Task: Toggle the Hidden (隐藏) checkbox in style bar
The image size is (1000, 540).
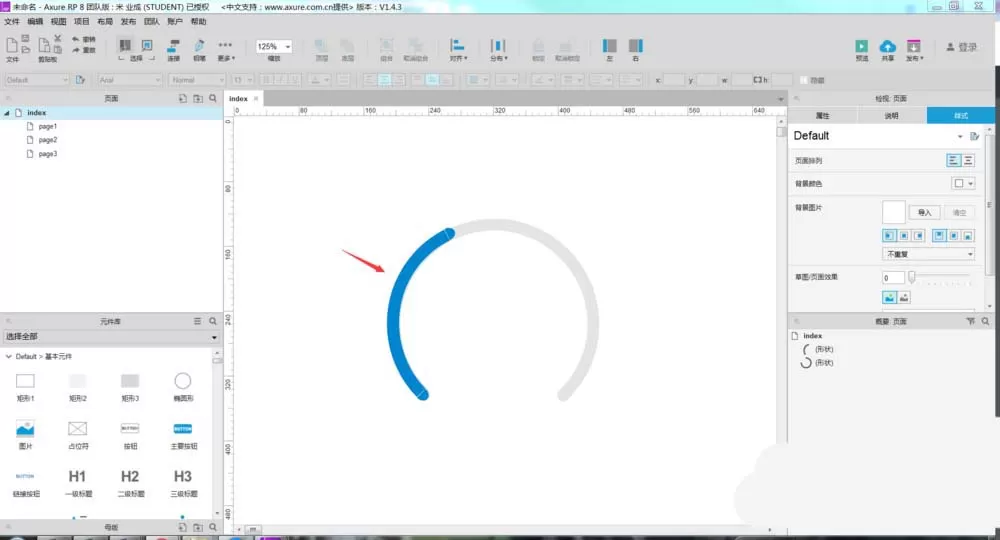Action: (x=803, y=80)
